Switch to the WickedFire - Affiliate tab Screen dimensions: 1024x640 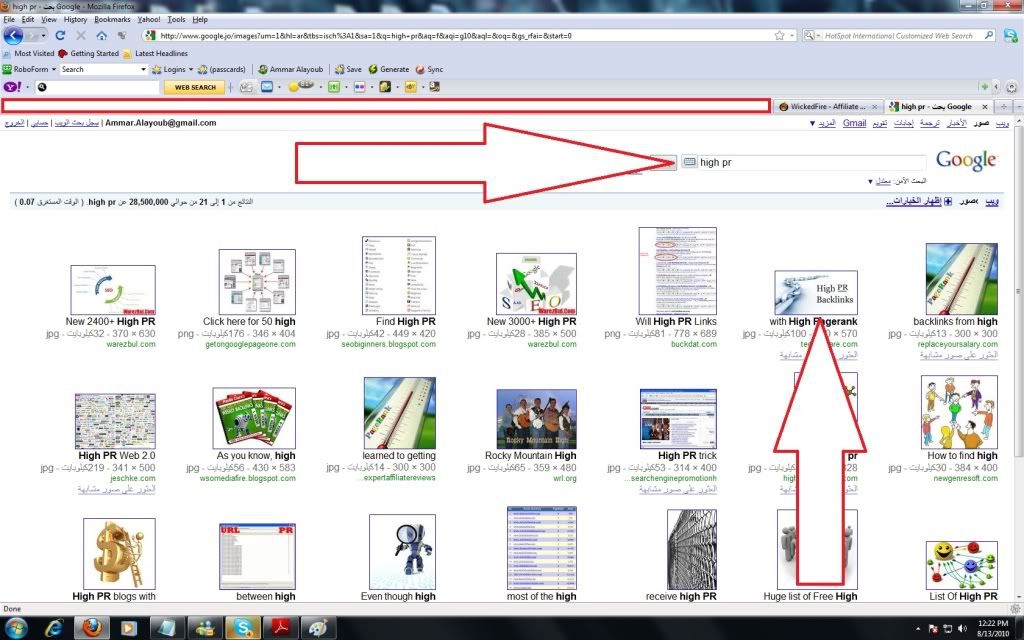pyautogui.click(x=828, y=106)
